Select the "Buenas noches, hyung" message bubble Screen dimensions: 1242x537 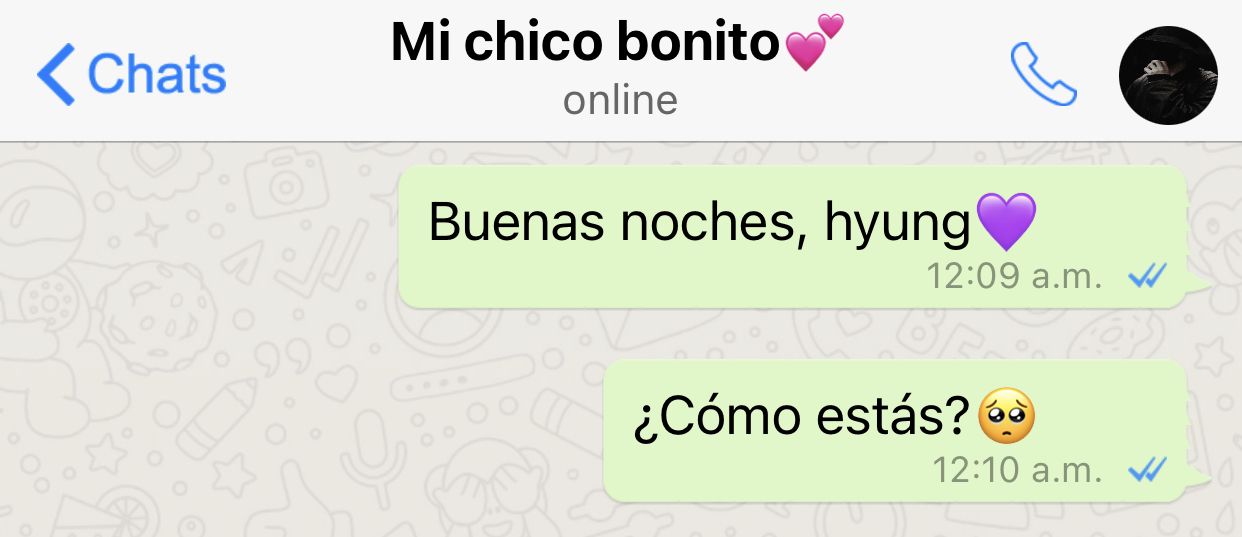pos(794,237)
